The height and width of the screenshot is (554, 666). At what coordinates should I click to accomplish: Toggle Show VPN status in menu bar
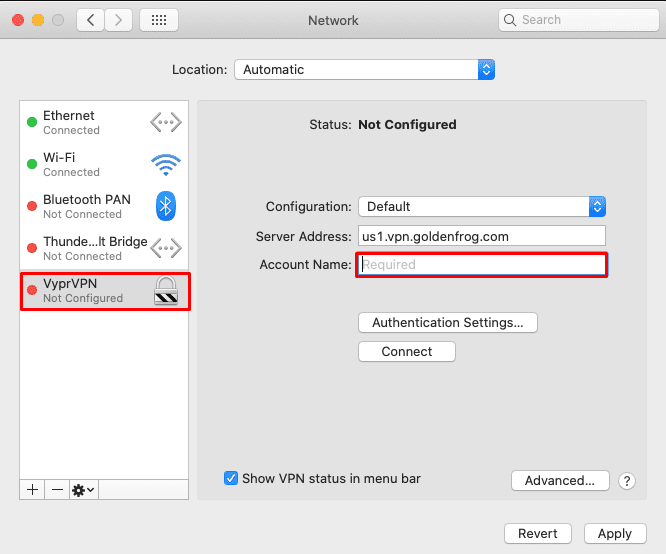coord(231,478)
